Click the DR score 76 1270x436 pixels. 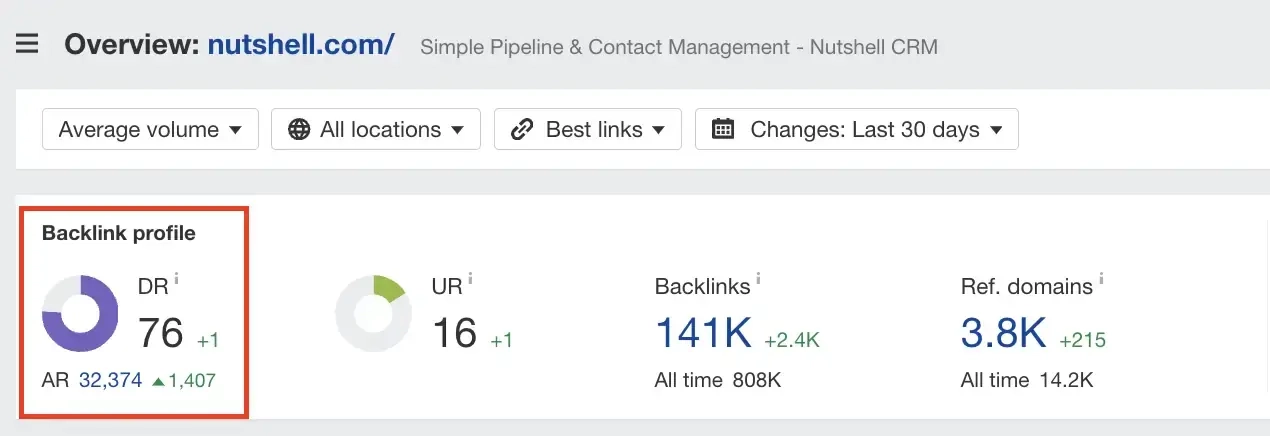[x=160, y=333]
